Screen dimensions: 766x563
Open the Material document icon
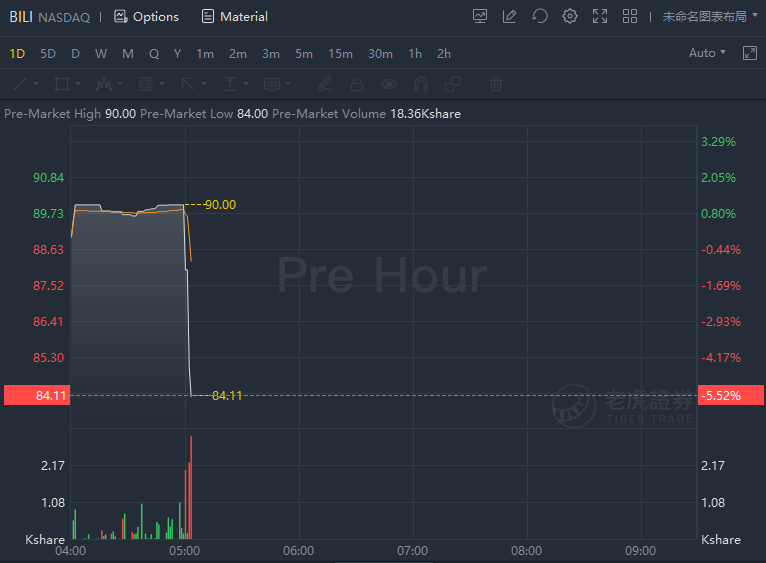[208, 17]
